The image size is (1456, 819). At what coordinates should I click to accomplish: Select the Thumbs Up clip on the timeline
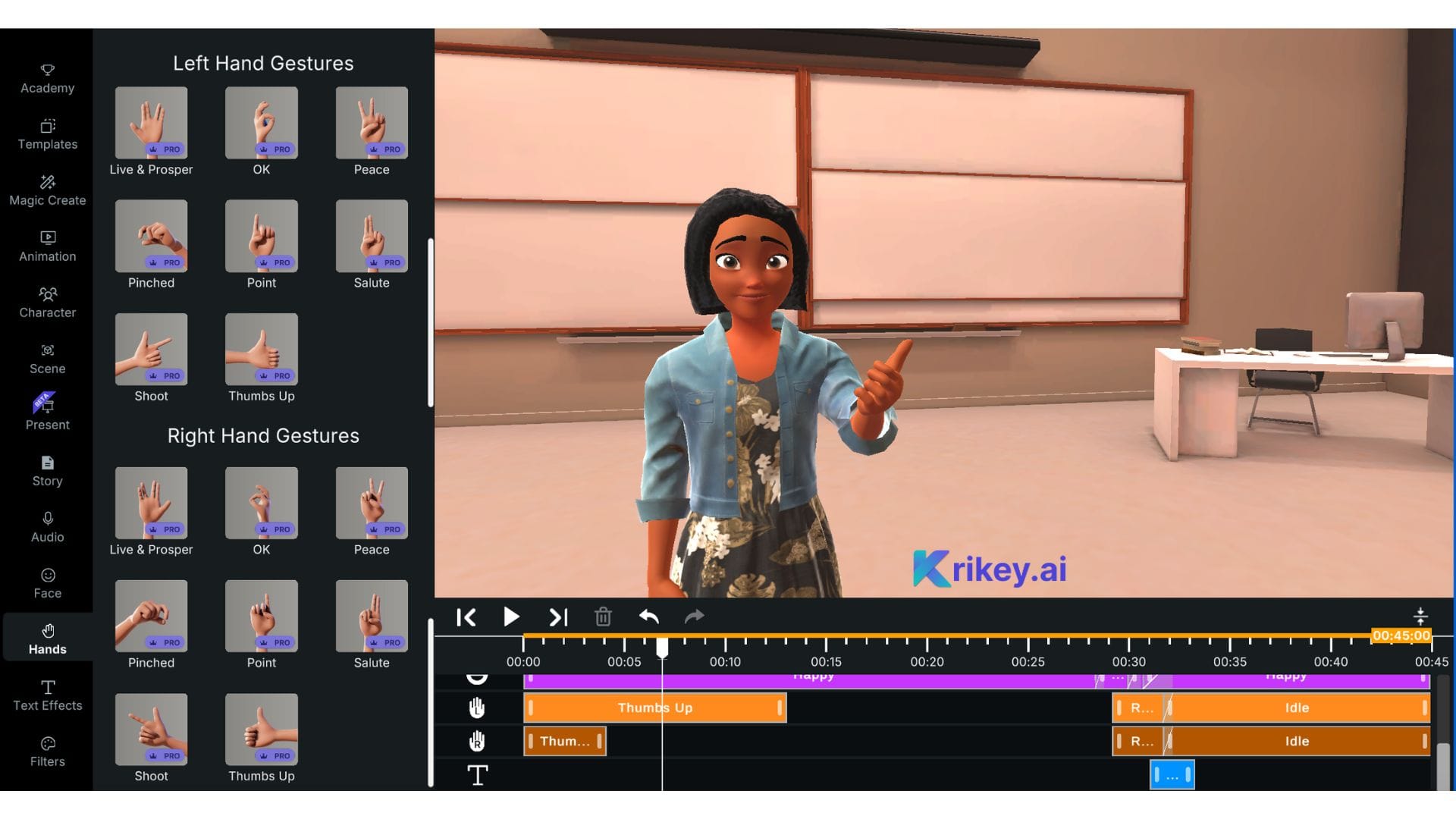tap(654, 708)
